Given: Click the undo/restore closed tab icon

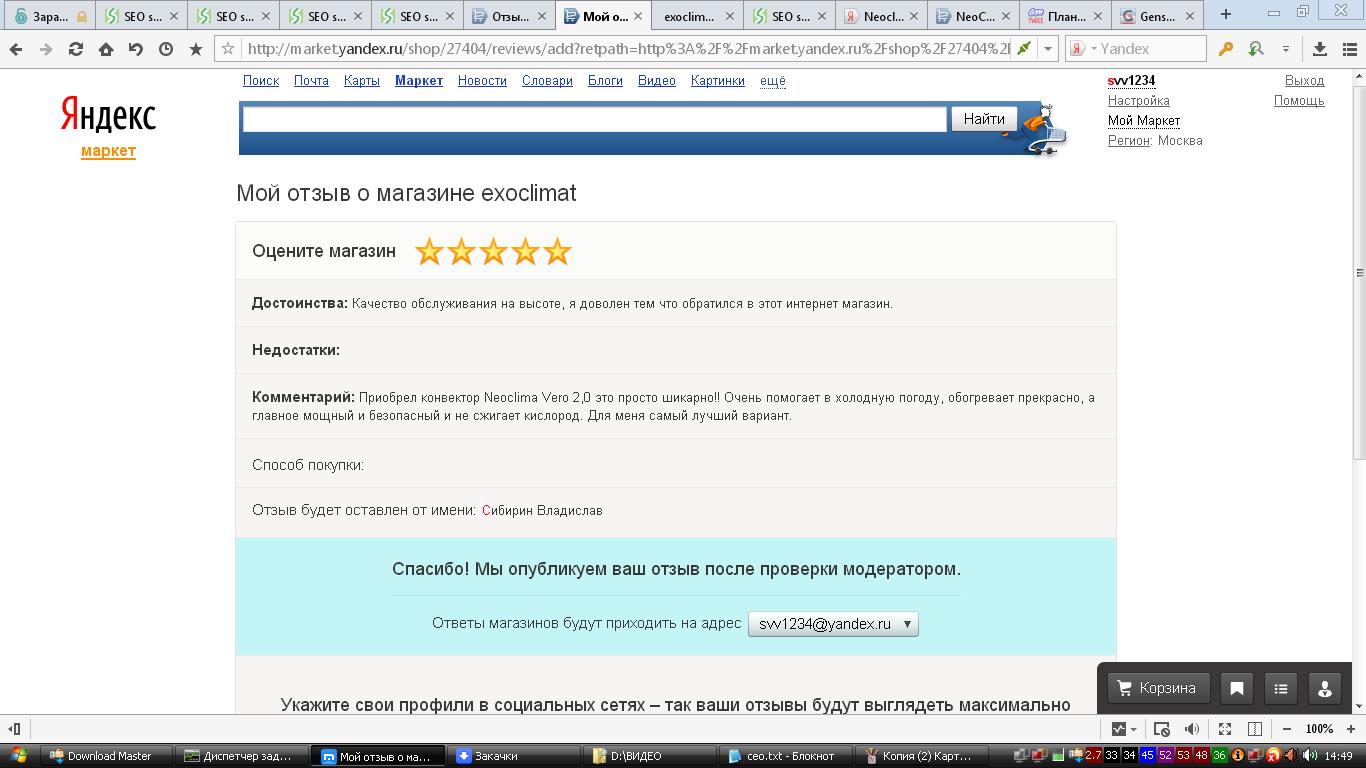Looking at the screenshot, I should [136, 49].
